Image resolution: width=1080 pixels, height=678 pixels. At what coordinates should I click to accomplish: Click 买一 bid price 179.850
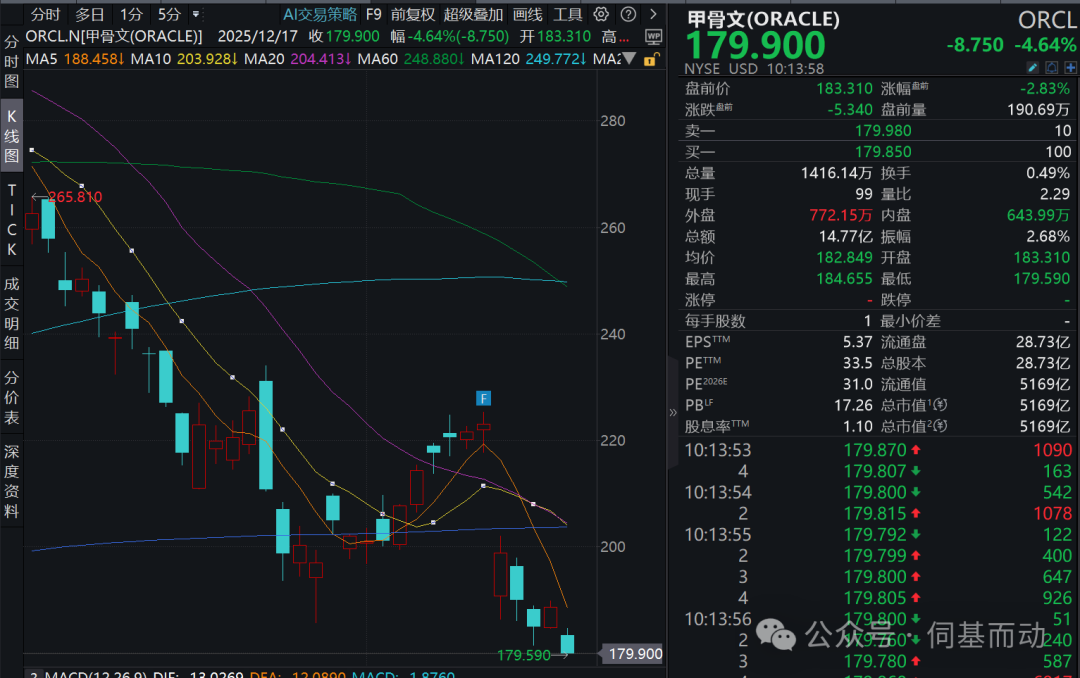(x=883, y=152)
